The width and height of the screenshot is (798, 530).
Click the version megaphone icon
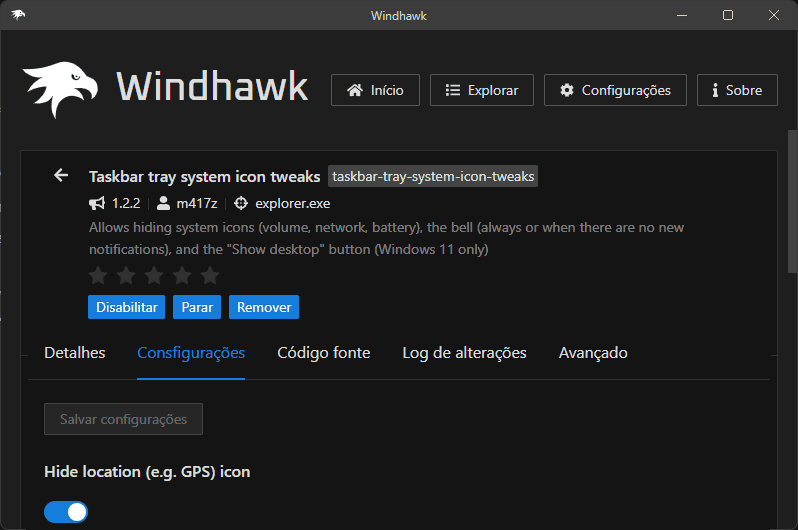coord(97,204)
